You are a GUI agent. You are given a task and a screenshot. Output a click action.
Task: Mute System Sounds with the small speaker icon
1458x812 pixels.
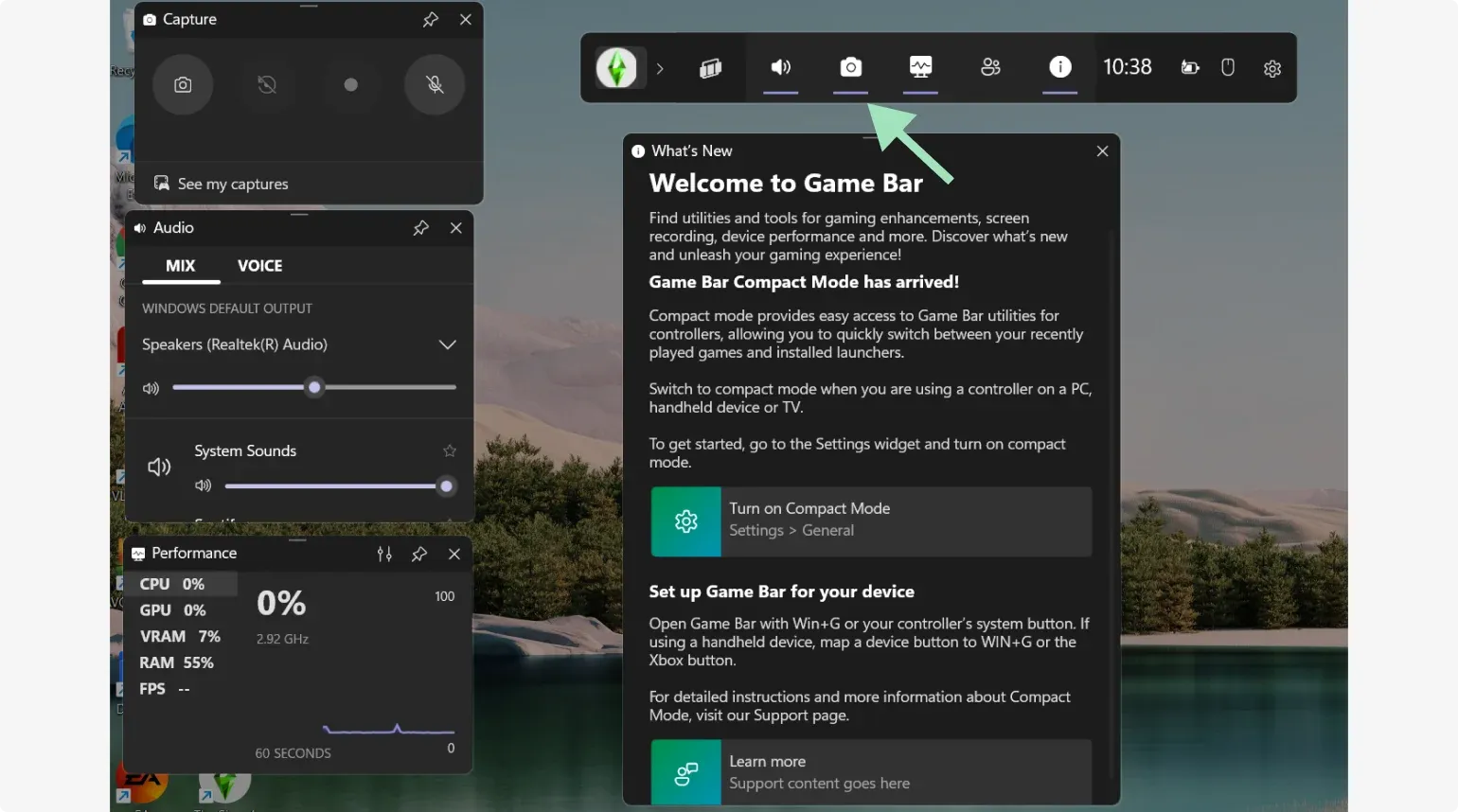click(x=203, y=485)
